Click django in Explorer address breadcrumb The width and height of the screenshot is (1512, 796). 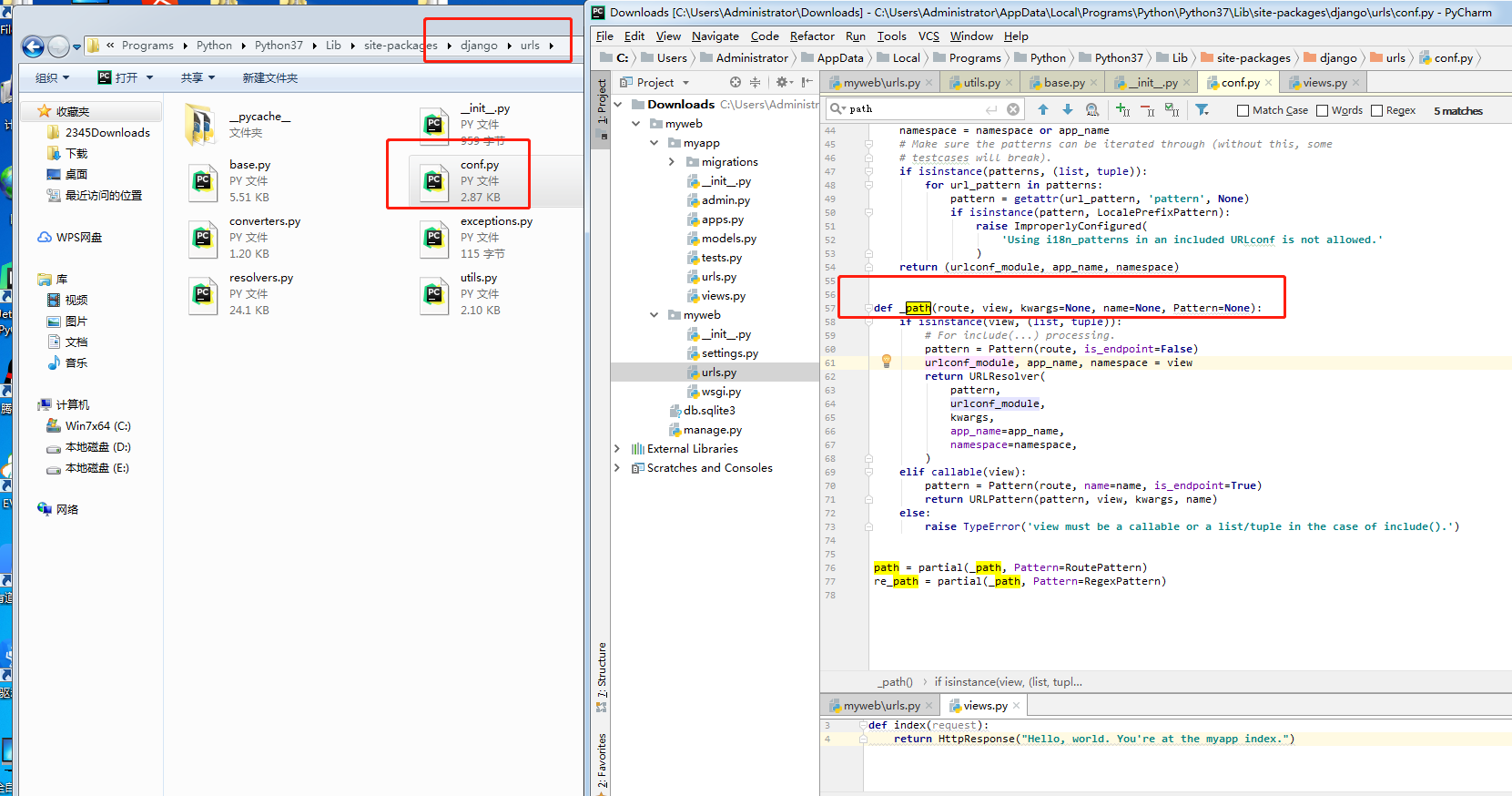[479, 46]
